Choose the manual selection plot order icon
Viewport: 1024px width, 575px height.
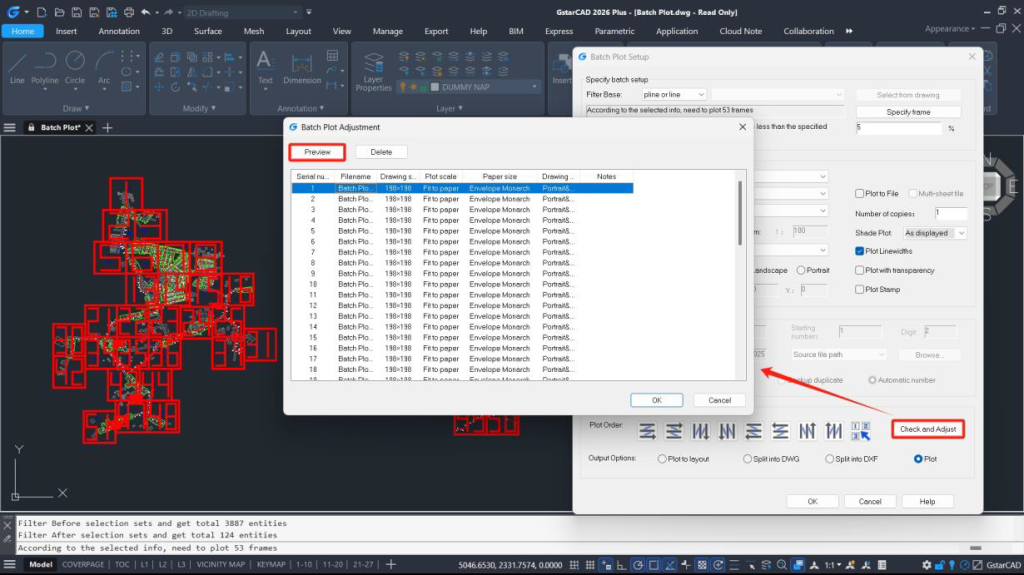[859, 431]
